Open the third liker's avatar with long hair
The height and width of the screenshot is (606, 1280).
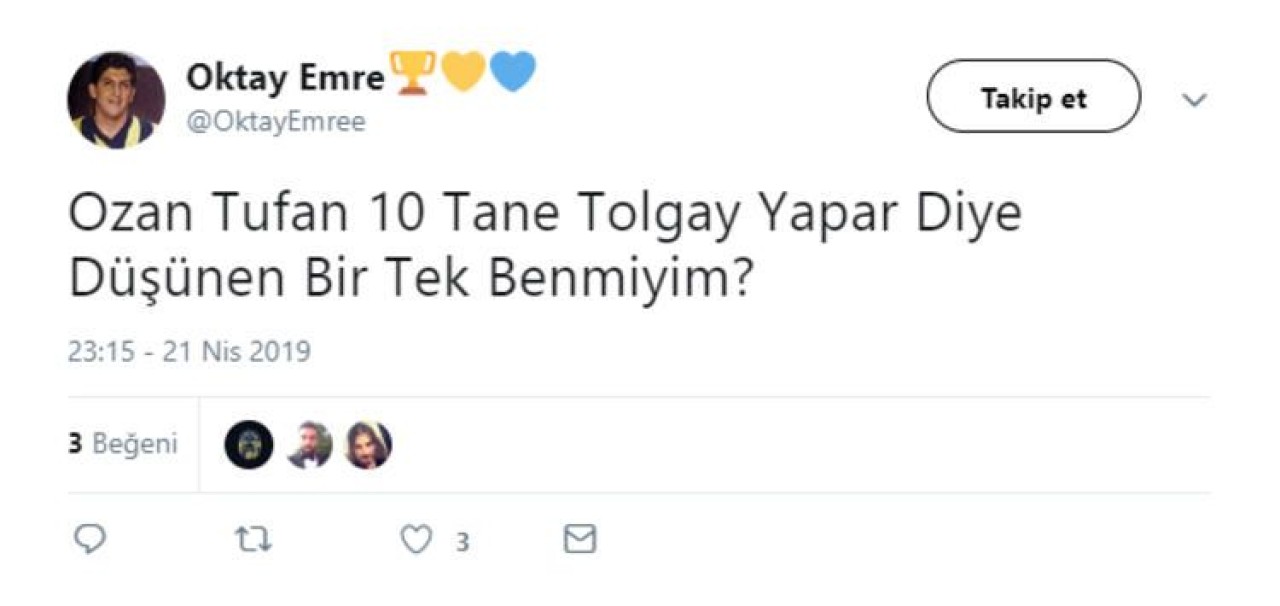[x=368, y=445]
